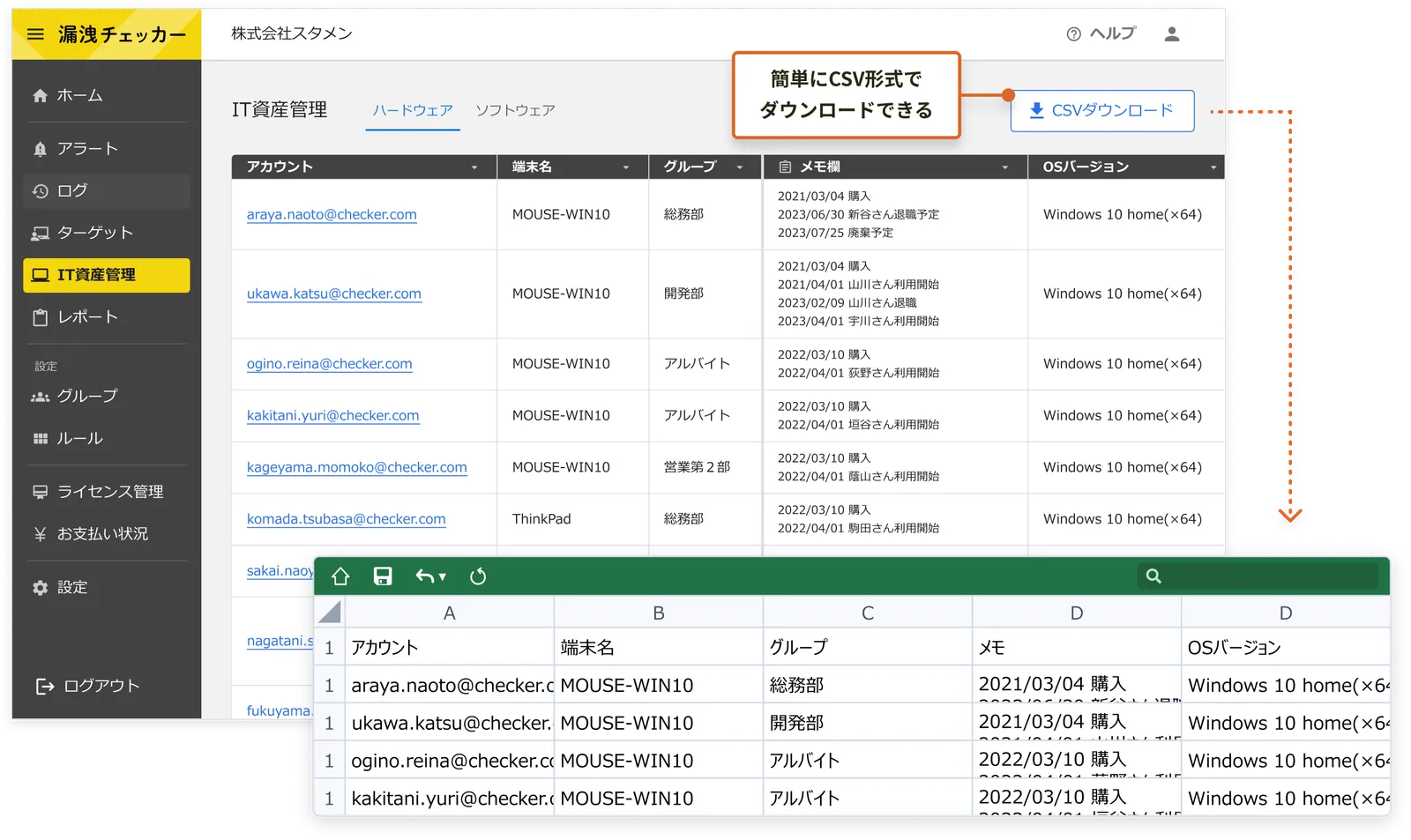Screen dimensions: 1411x840
Task: Click the 設定 gear icon
Action: 40,588
